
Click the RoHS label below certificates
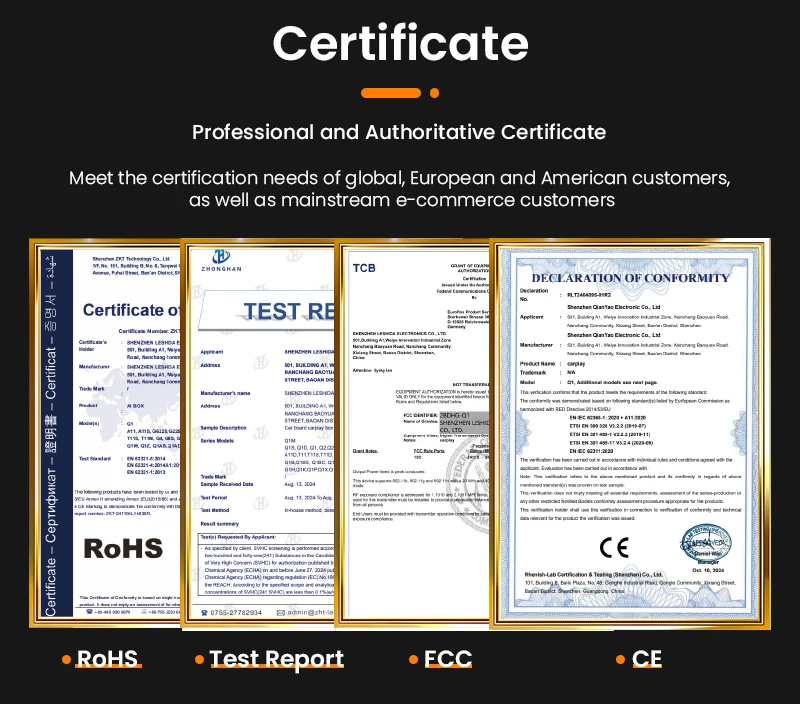point(107,659)
